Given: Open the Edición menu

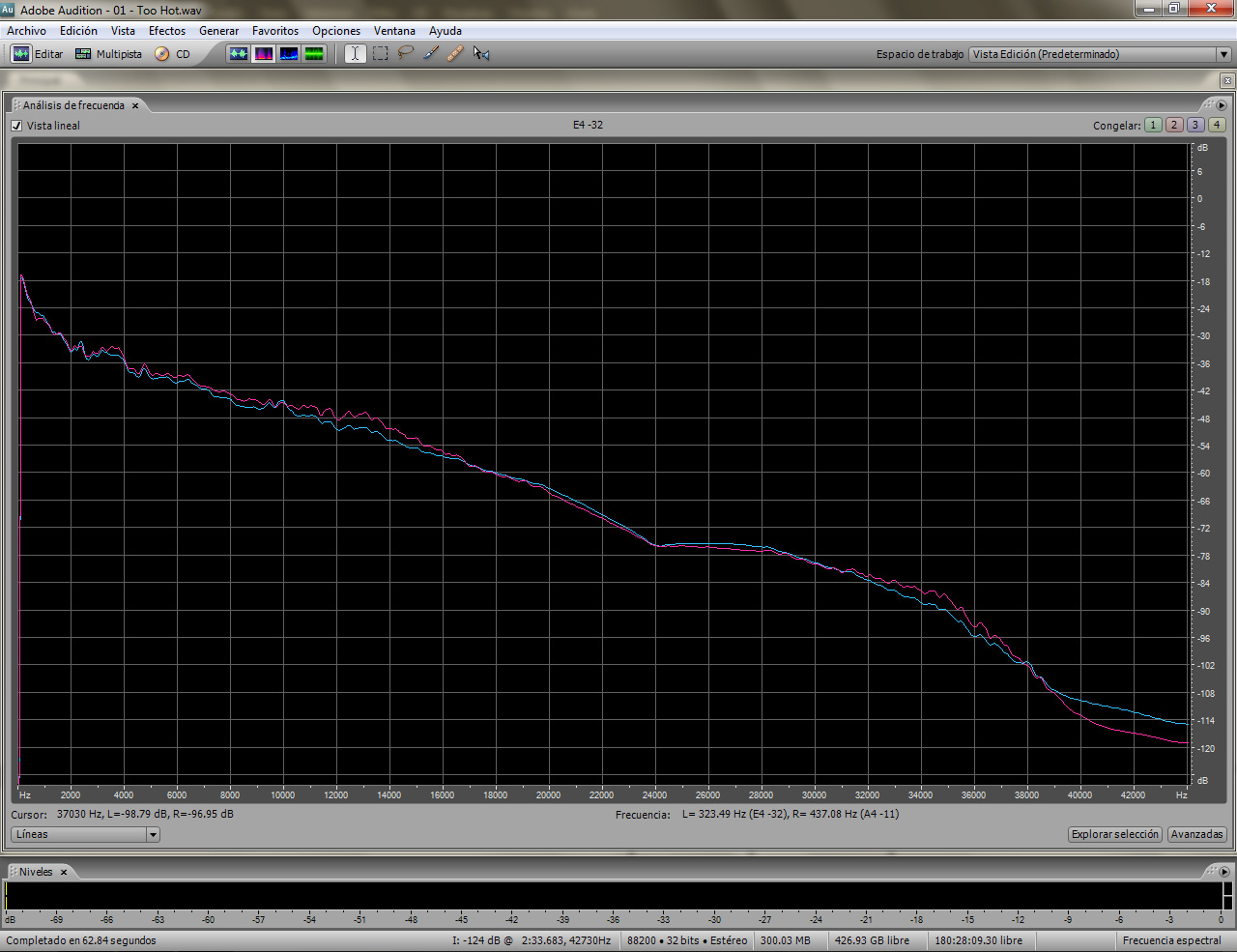Looking at the screenshot, I should tap(78, 31).
